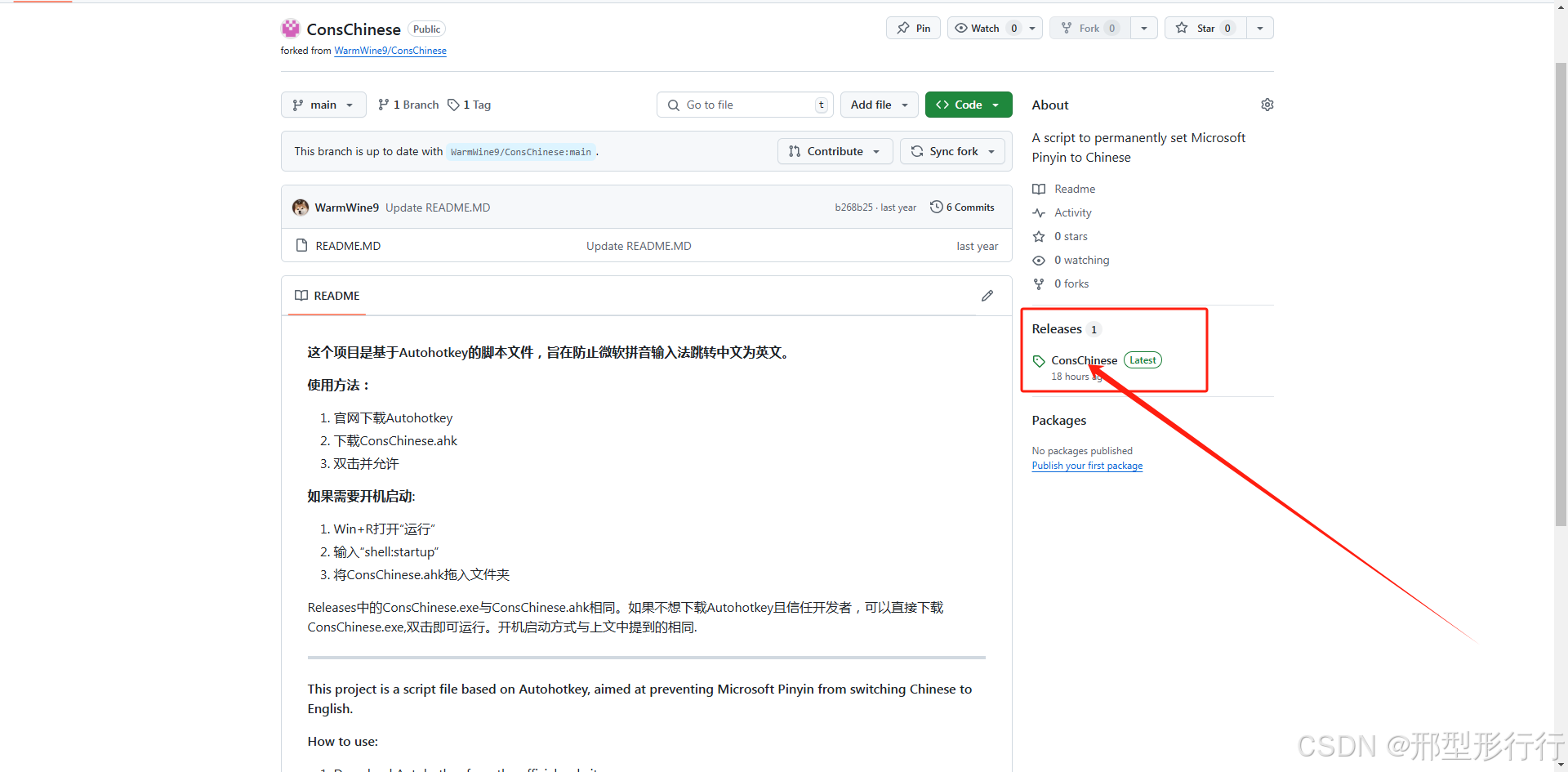This screenshot has height=772, width=1568.
Task: Open the green Code dropdown
Action: [x=969, y=105]
